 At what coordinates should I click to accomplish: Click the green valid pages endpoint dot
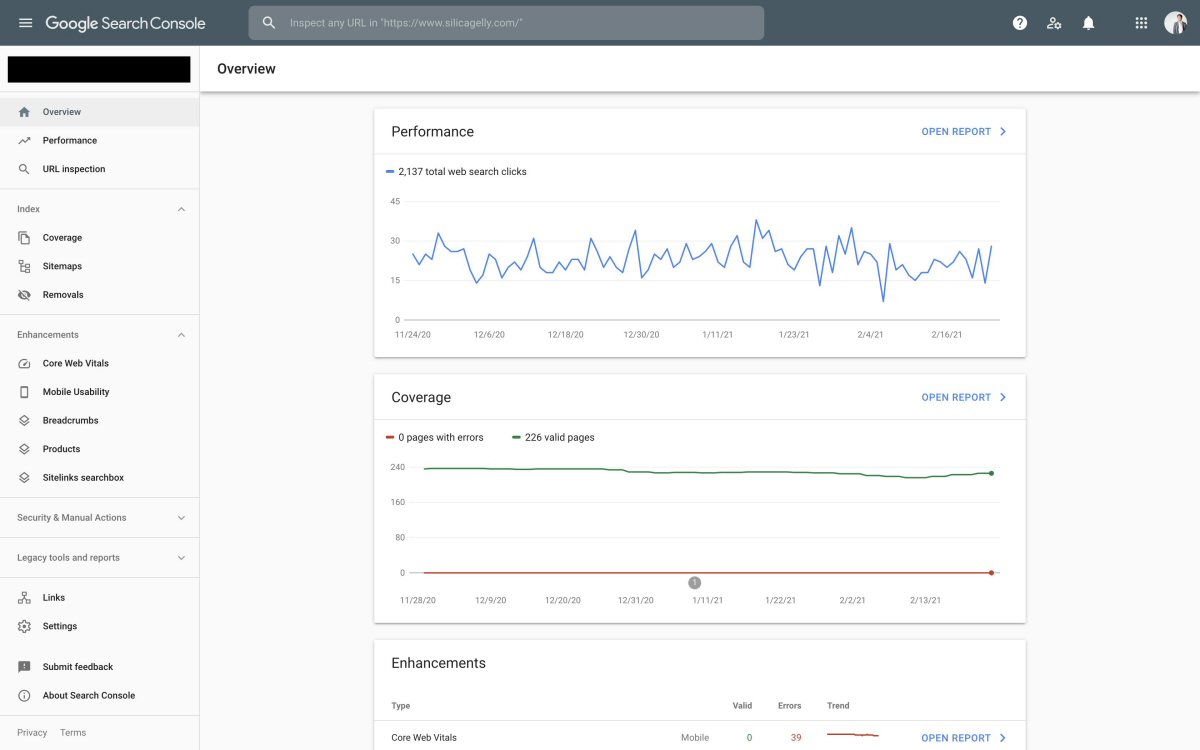coord(991,473)
